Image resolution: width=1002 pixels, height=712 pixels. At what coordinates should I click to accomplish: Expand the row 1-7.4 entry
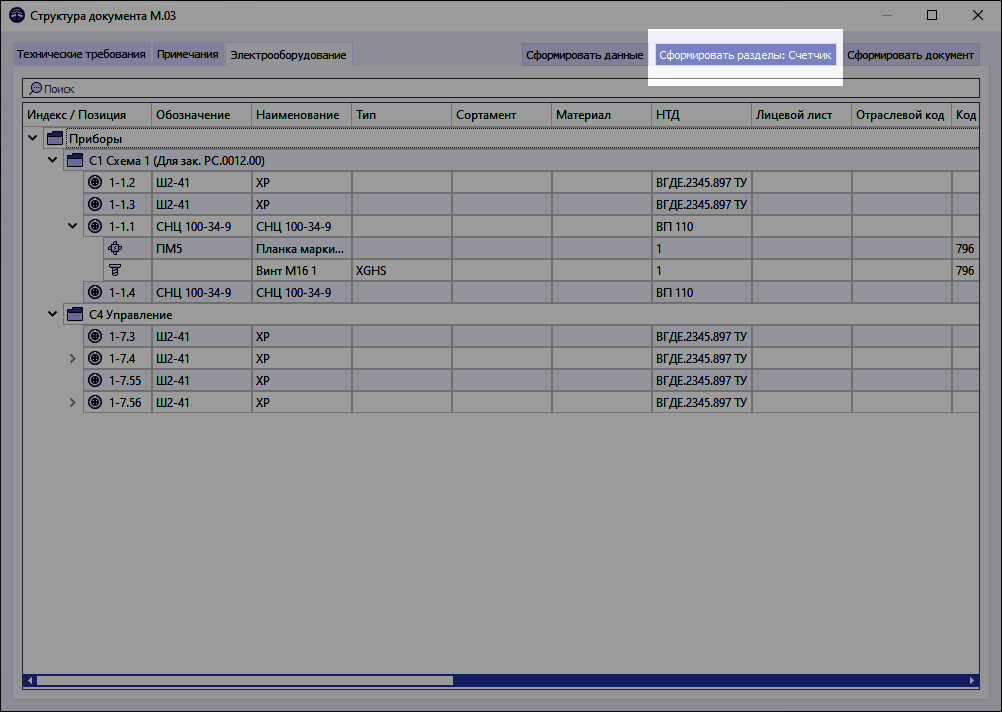click(71, 358)
